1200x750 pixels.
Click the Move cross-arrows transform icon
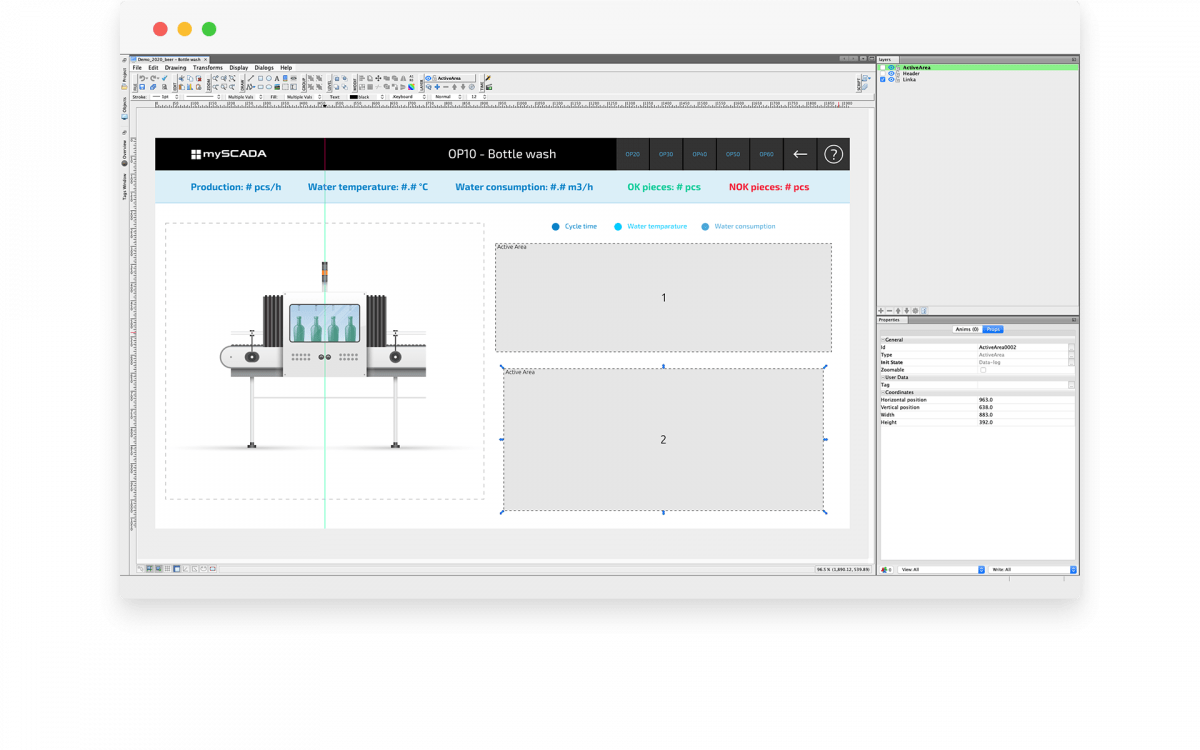click(378, 78)
